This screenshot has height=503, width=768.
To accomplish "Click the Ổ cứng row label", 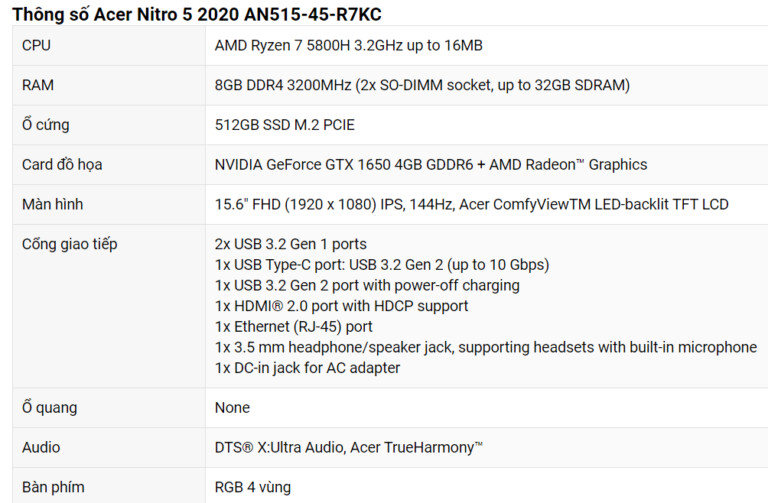I will (46, 124).
